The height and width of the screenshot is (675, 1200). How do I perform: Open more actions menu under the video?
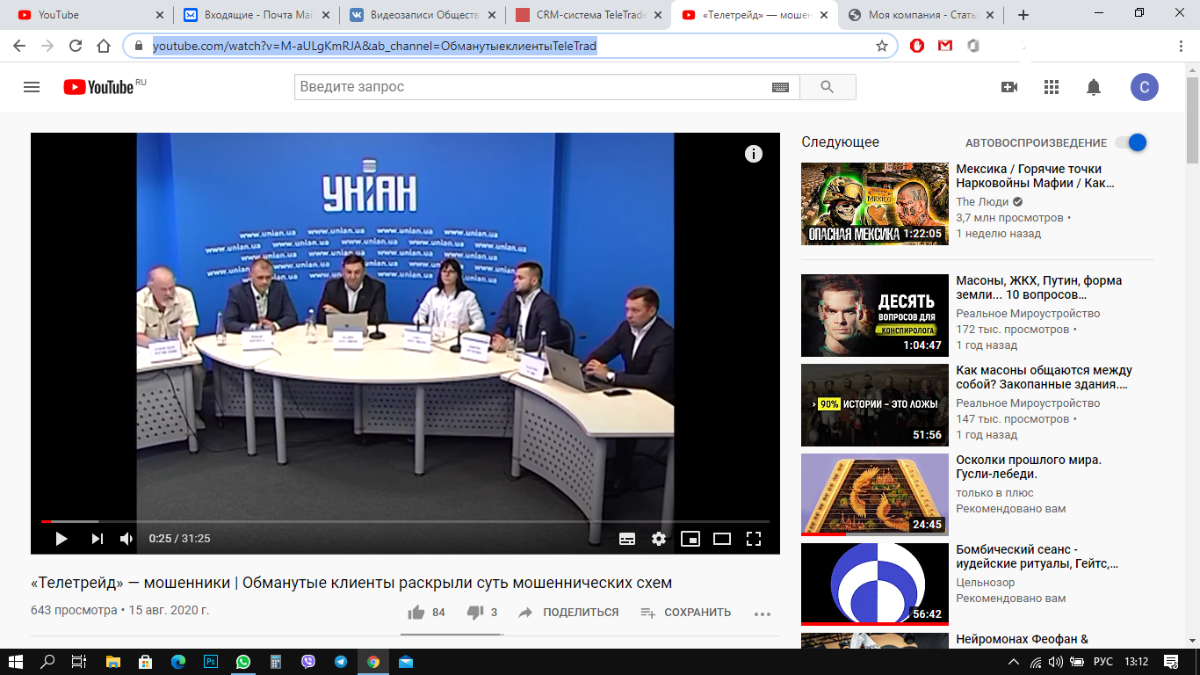pos(762,613)
